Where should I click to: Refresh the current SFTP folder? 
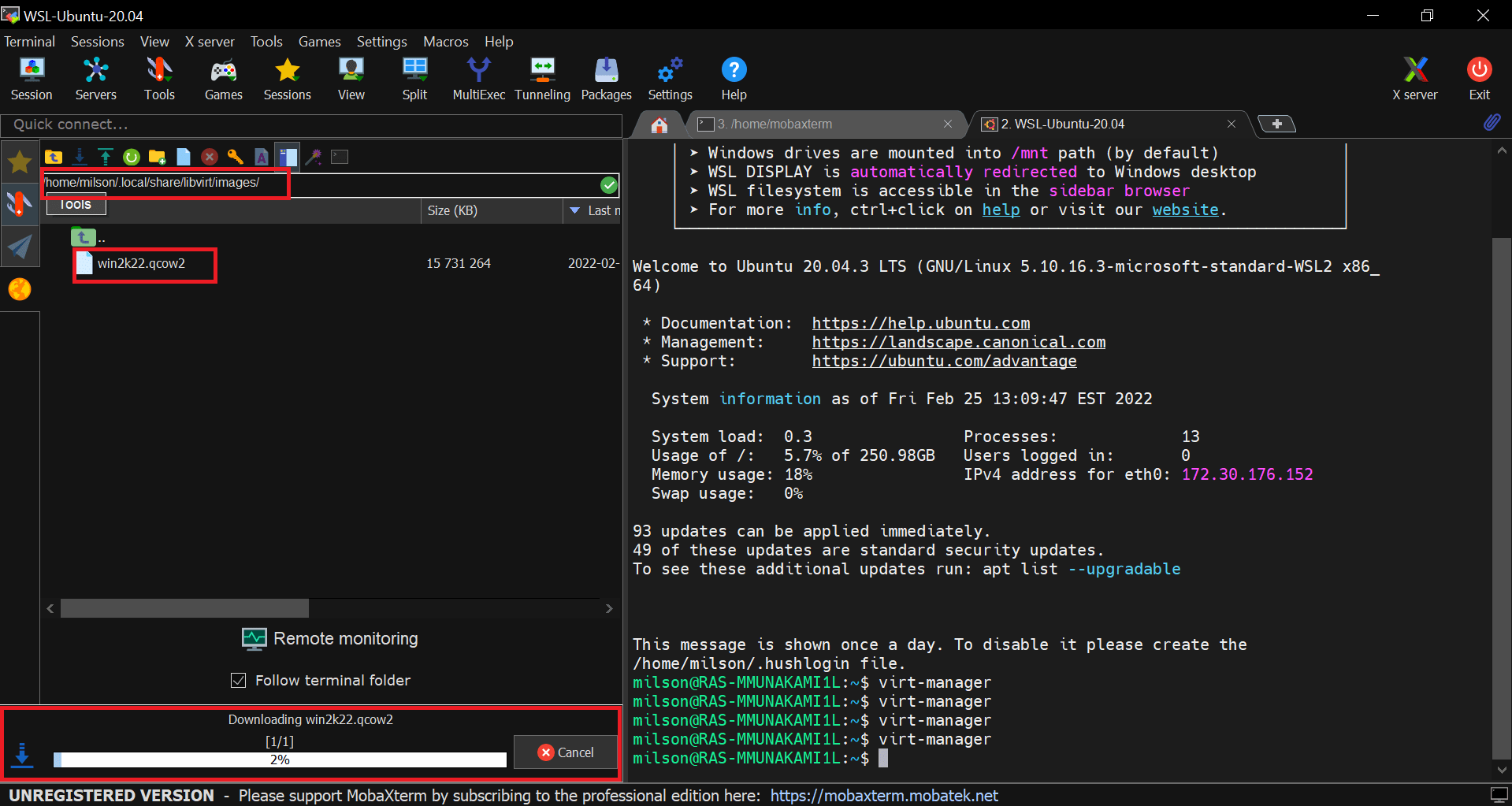click(x=132, y=157)
